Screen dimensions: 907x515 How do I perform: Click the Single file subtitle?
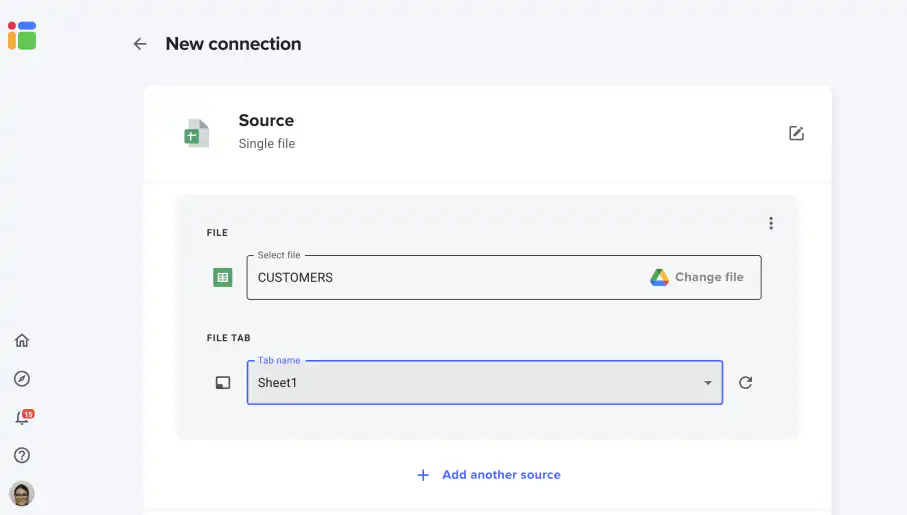(x=267, y=144)
